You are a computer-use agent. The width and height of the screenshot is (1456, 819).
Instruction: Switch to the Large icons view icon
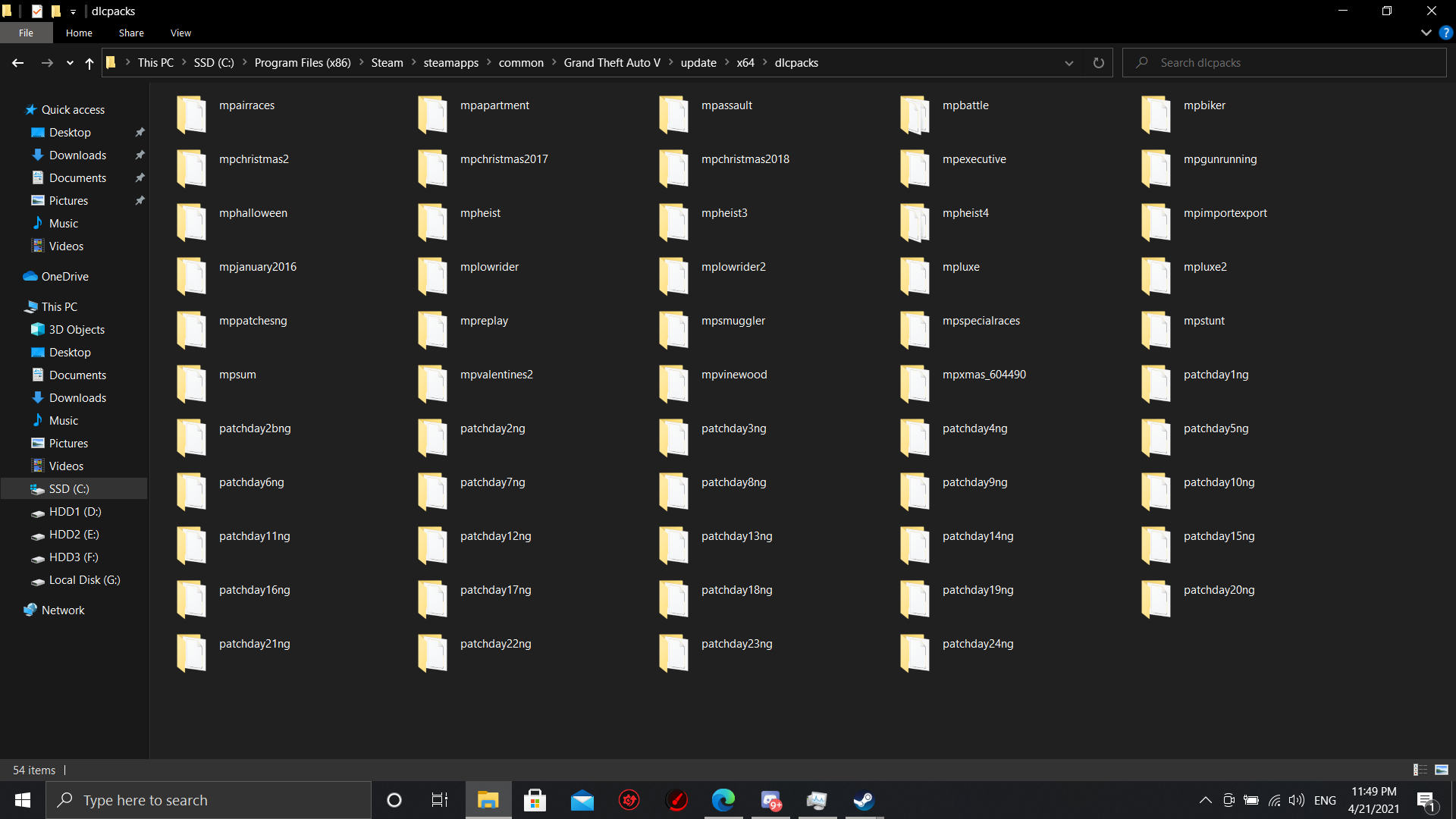click(1442, 770)
